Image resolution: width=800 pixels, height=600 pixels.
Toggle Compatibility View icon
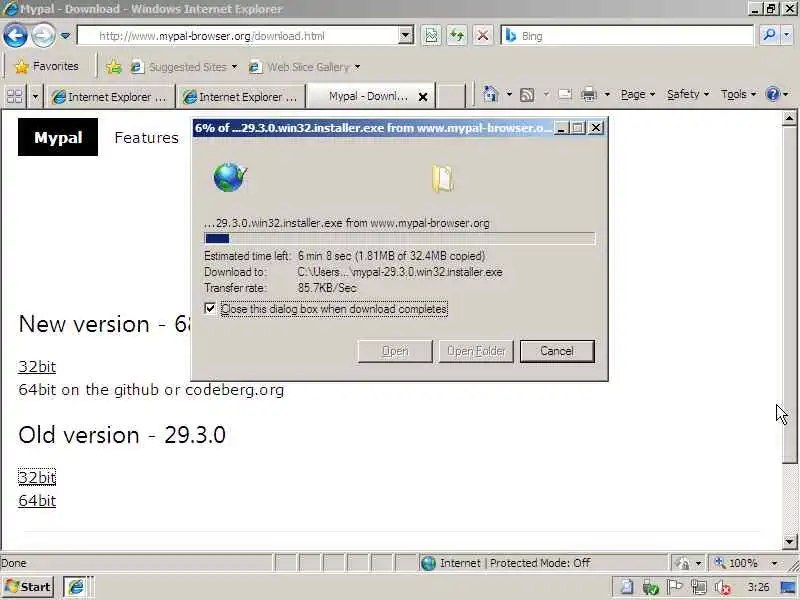tap(431, 36)
